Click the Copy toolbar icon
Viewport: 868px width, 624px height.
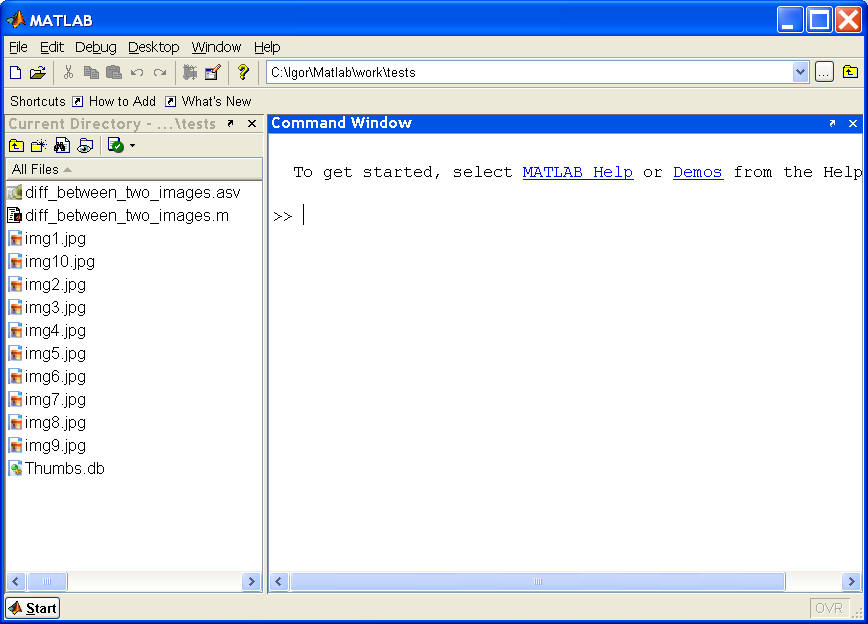(x=91, y=73)
